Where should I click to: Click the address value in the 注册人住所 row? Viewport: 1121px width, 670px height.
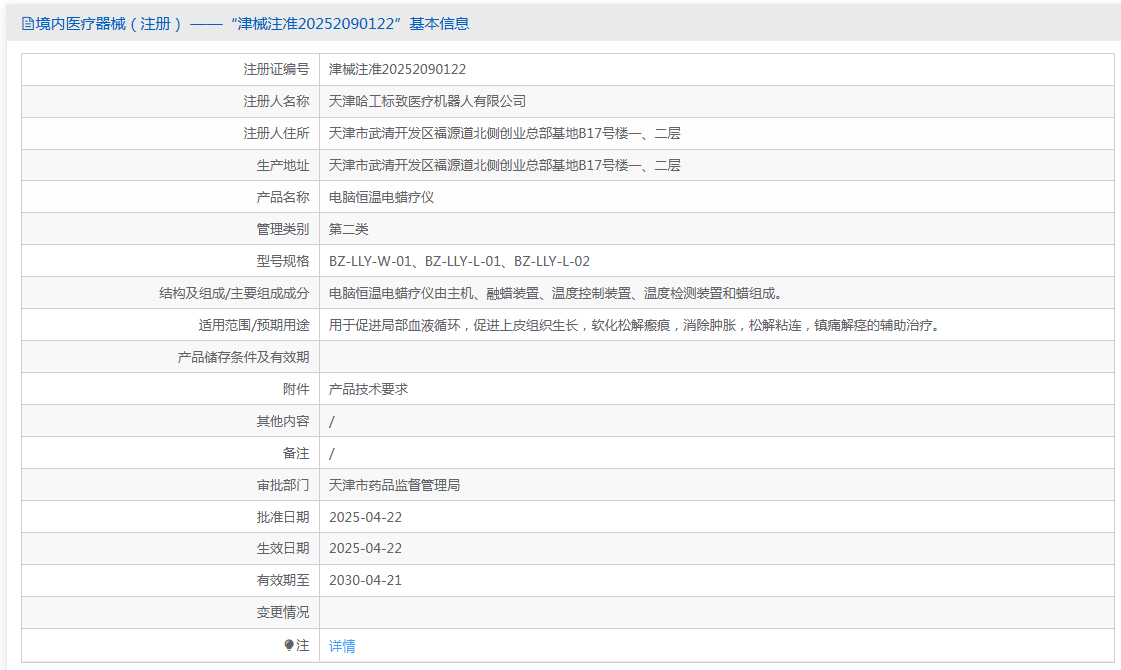click(504, 134)
